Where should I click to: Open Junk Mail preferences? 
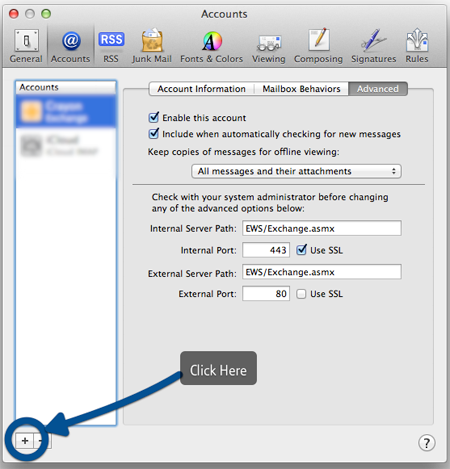click(x=152, y=46)
